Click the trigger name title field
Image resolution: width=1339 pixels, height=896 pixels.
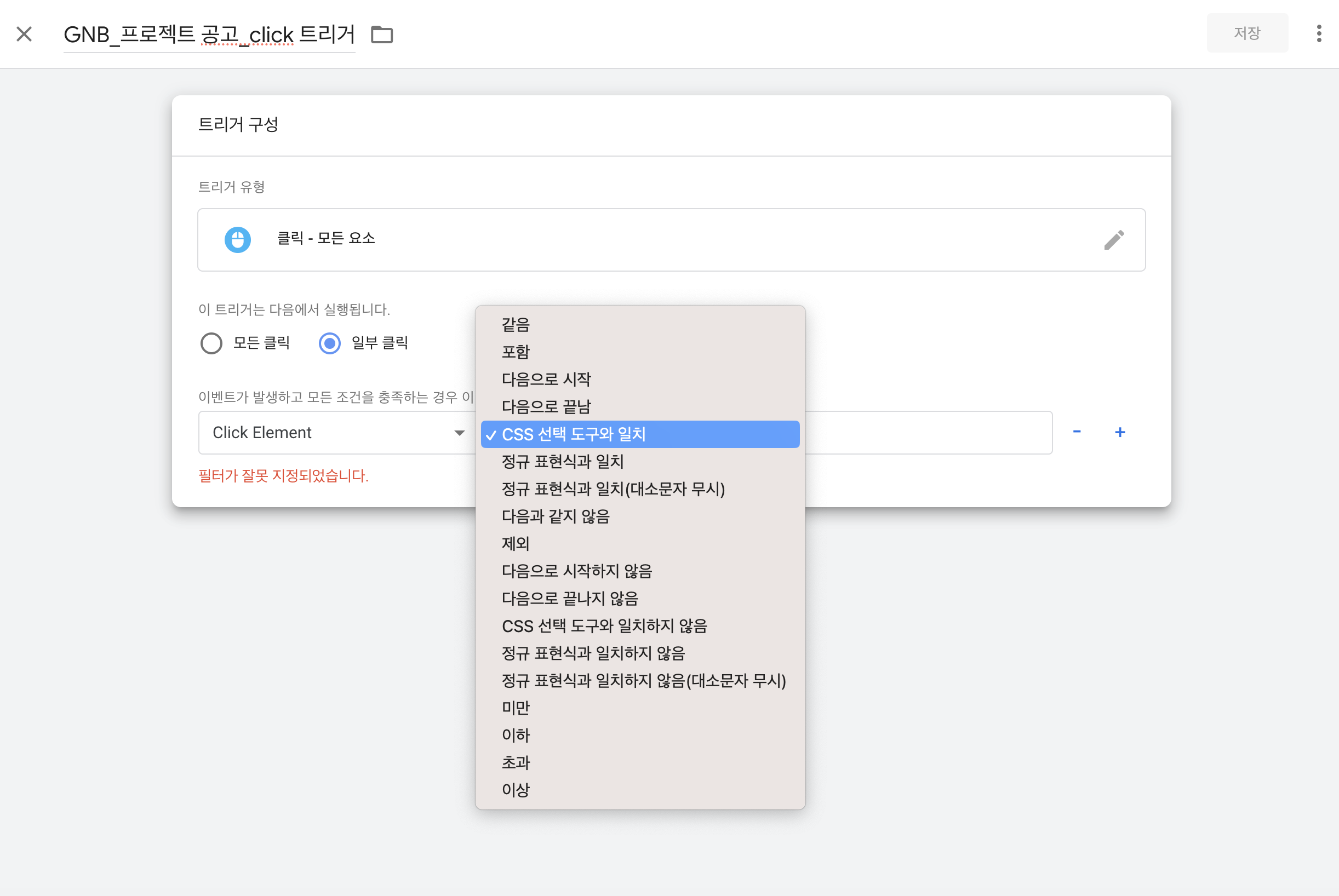tap(209, 35)
